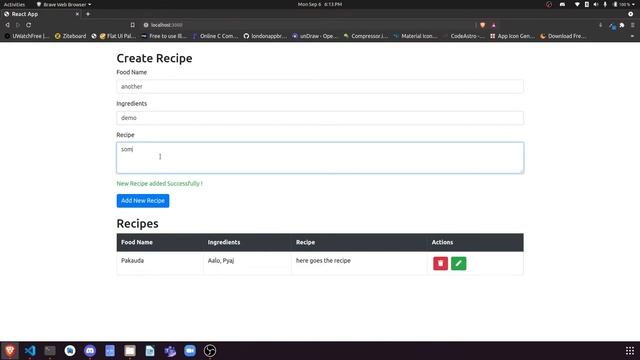The height and width of the screenshot is (360, 640).
Task: Open the Compressor bookmark
Action: coord(365,36)
